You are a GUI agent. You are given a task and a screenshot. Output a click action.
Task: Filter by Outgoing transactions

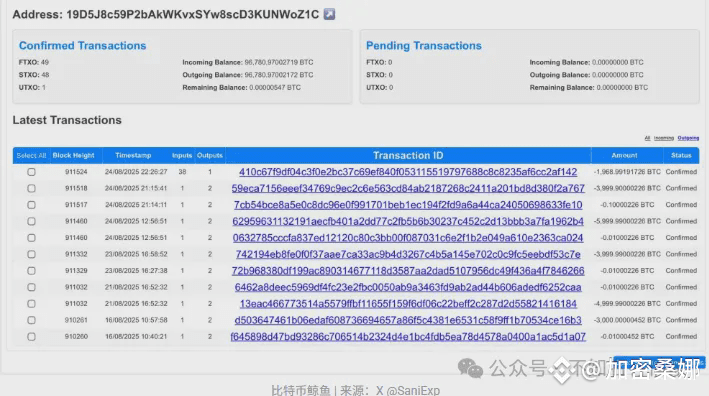point(688,138)
